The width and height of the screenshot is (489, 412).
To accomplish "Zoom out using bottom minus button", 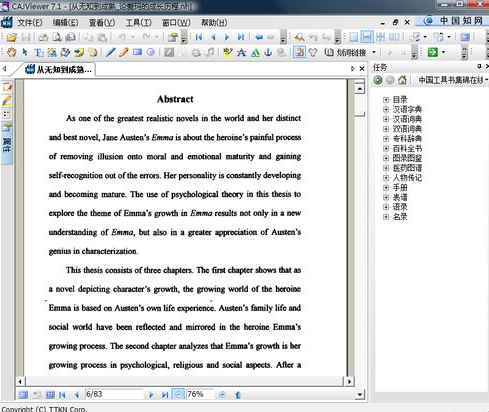I will tap(178, 395).
